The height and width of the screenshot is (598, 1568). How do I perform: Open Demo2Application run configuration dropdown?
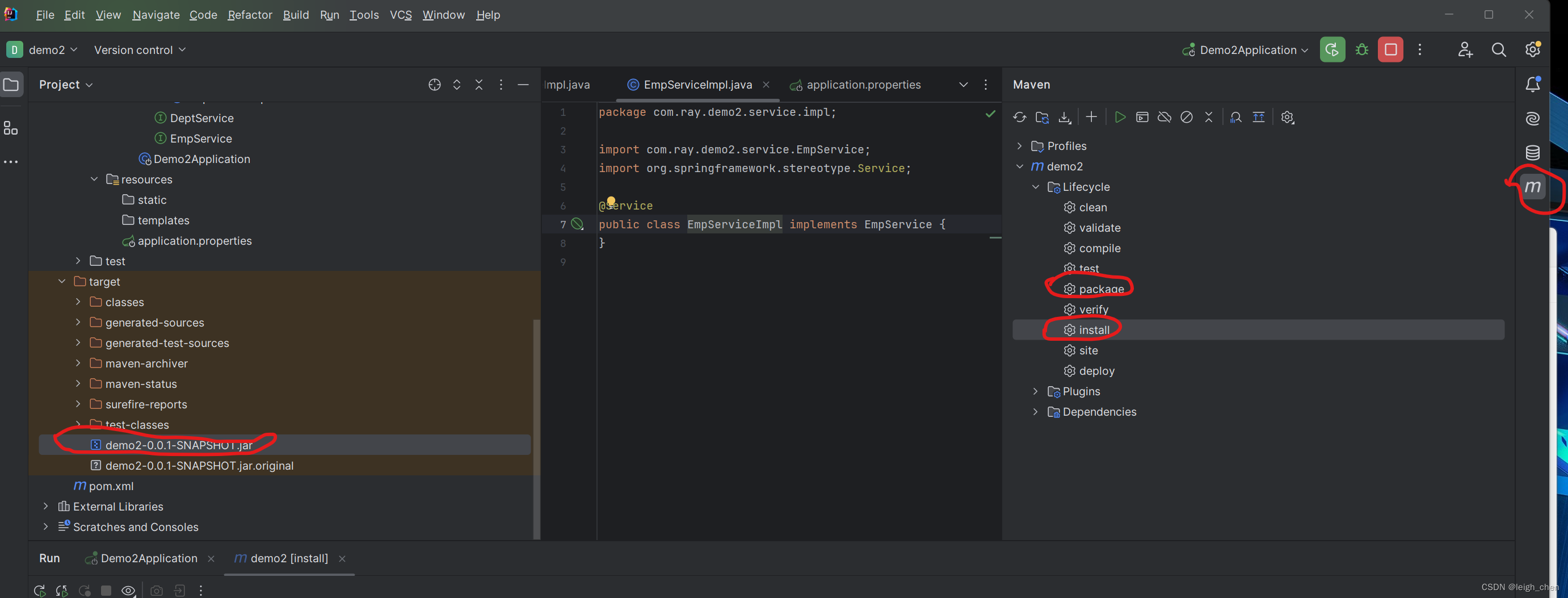click(x=1246, y=50)
